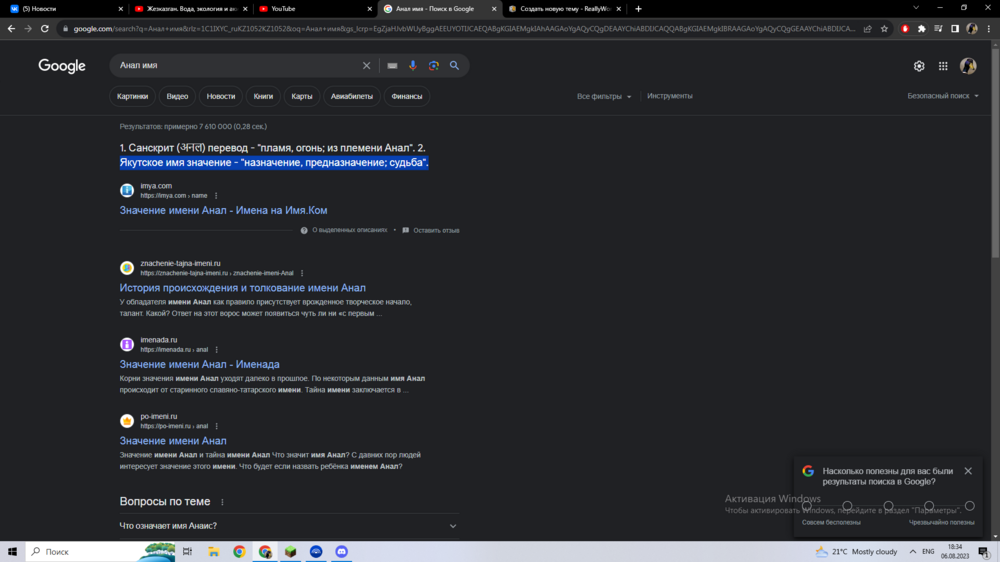Open the Google apps grid

pyautogui.click(x=943, y=66)
